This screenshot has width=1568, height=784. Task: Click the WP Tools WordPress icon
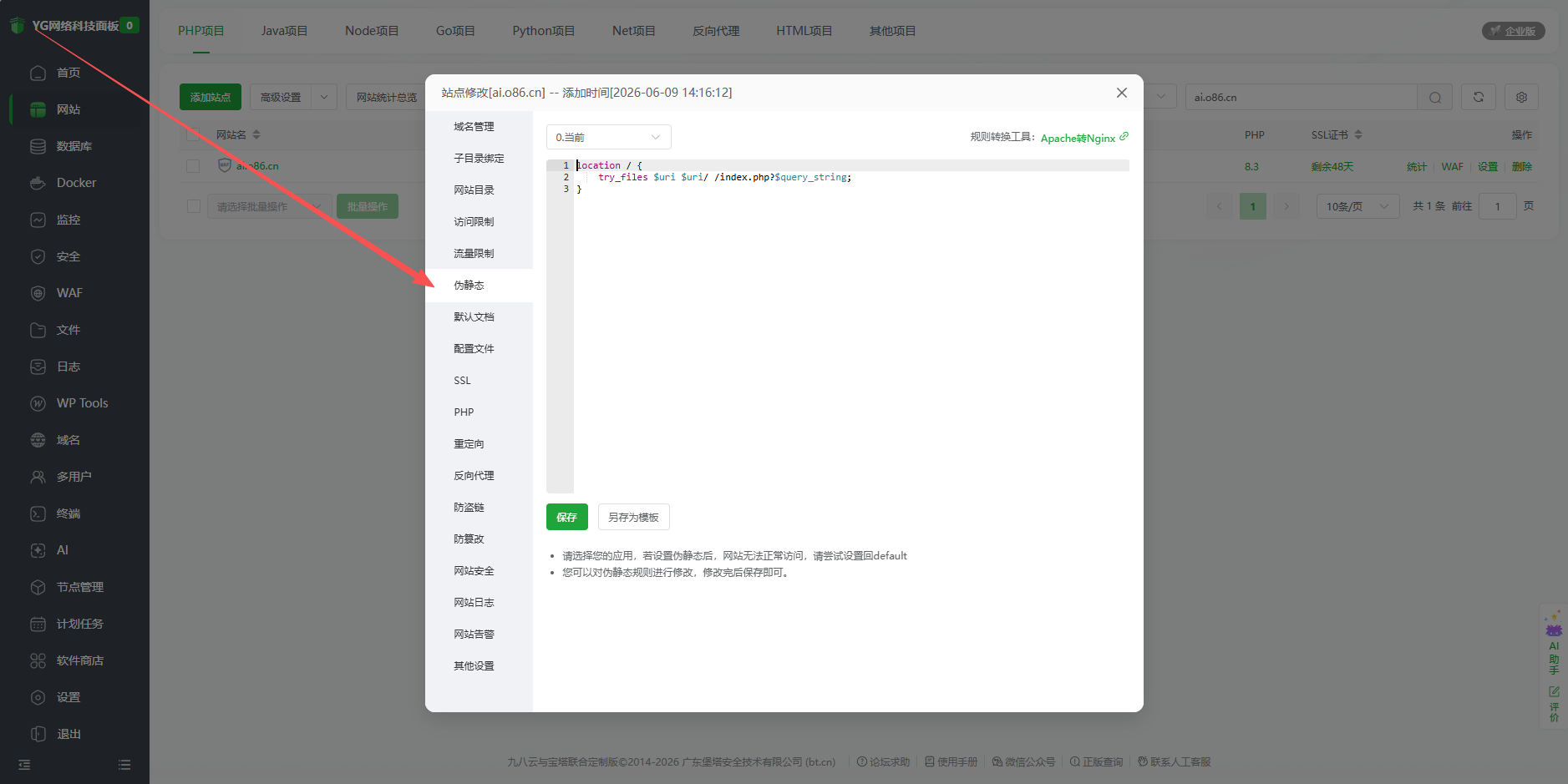coord(38,403)
